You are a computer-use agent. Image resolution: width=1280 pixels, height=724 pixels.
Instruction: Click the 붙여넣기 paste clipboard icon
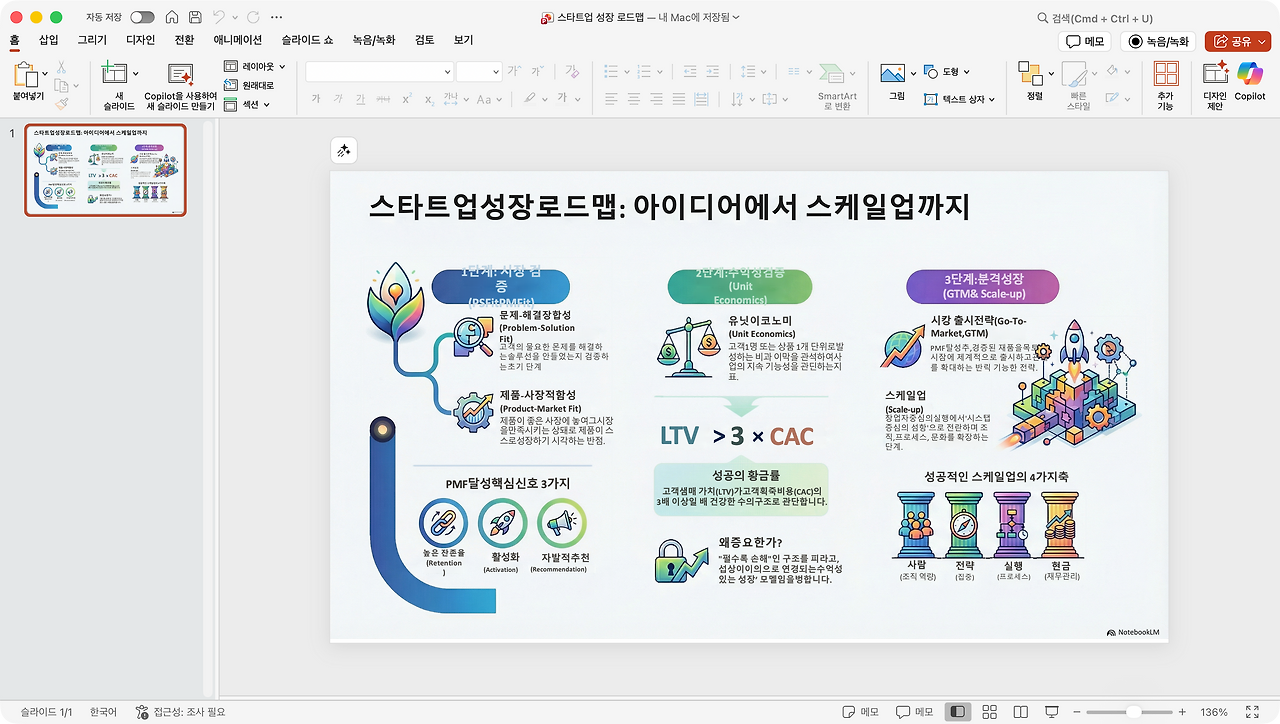pyautogui.click(x=26, y=74)
